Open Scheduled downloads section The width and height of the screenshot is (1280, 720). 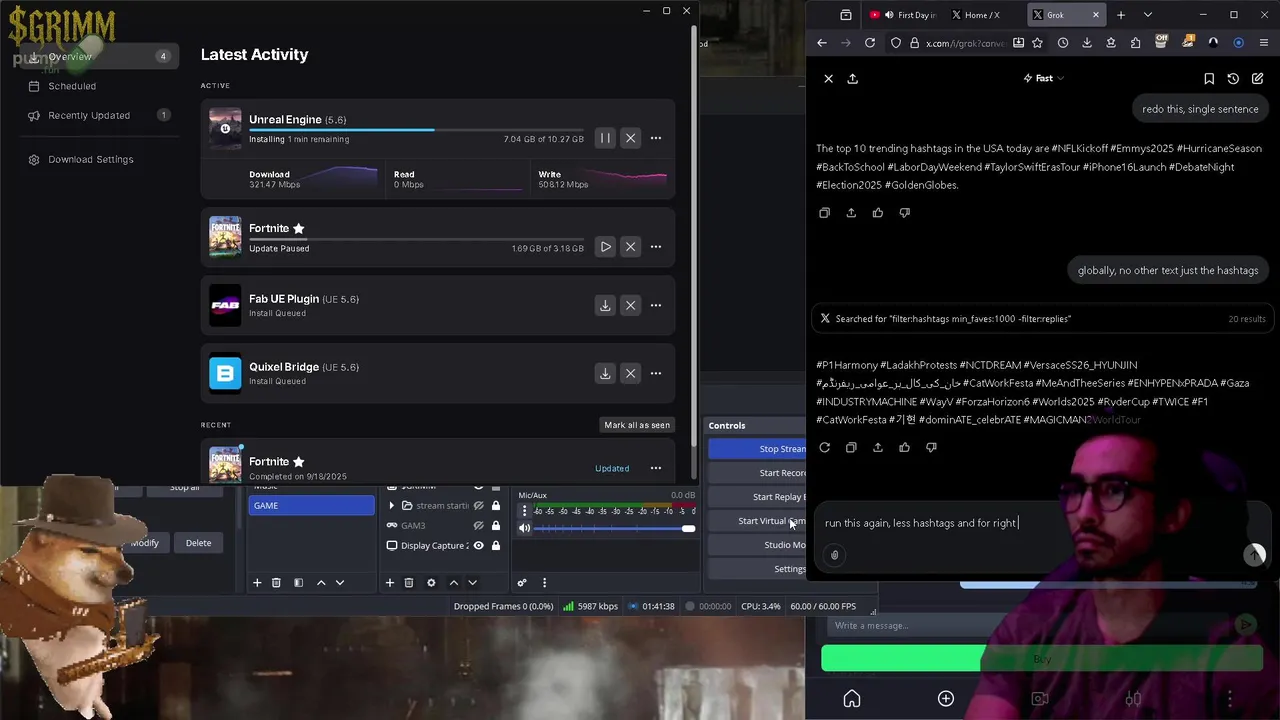(72, 86)
